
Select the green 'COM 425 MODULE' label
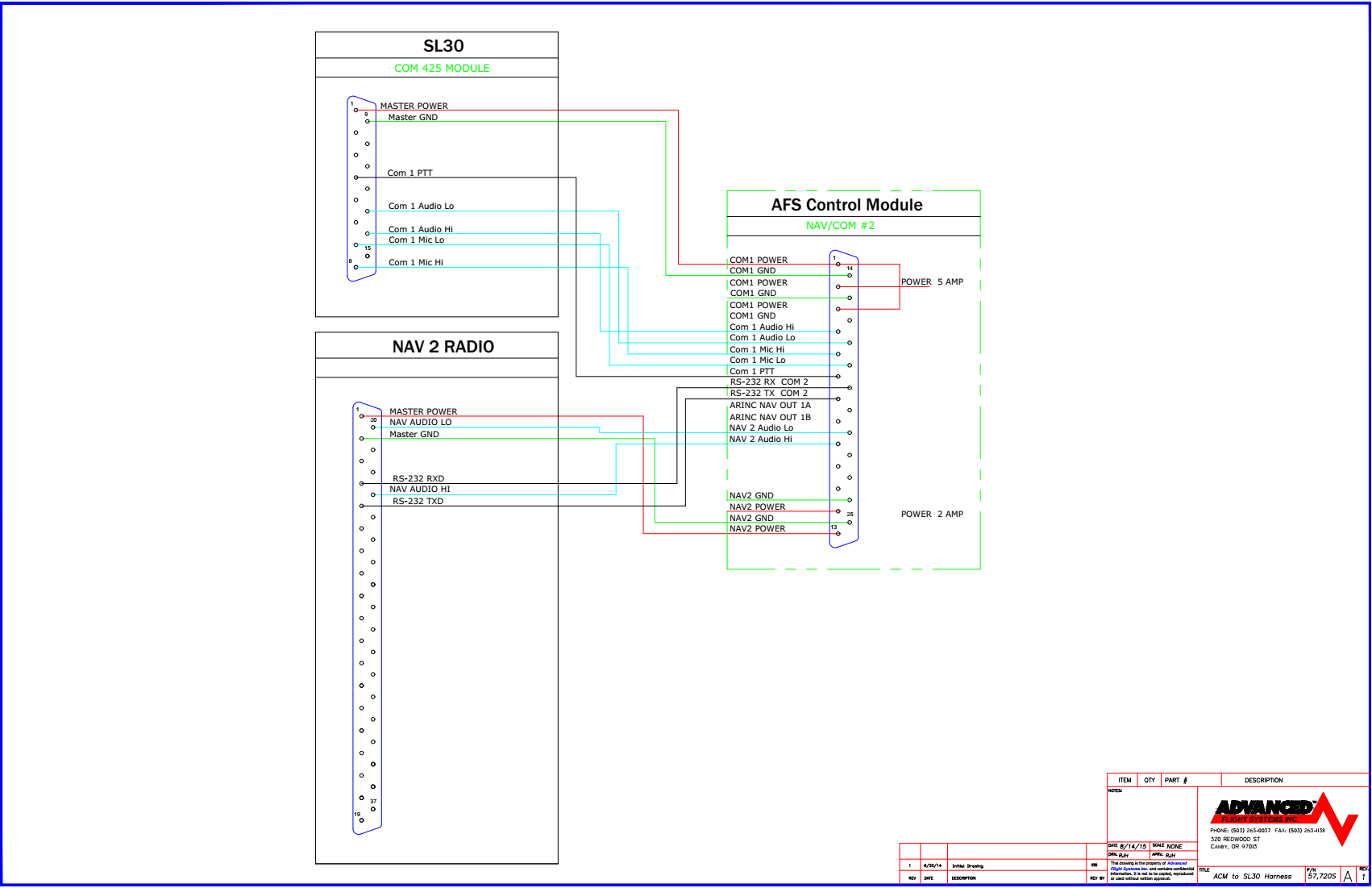pos(442,69)
